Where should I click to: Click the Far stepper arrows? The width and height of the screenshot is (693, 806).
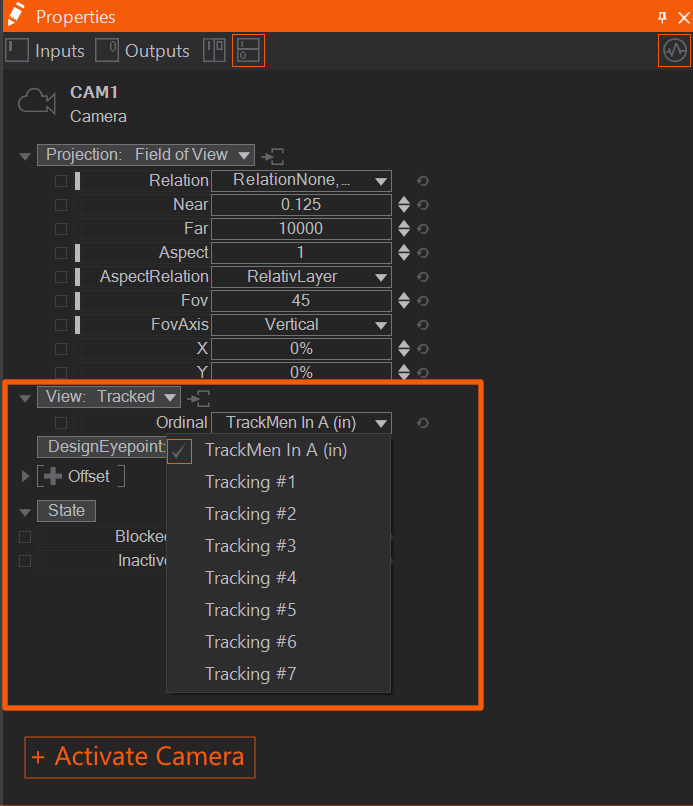pos(404,229)
